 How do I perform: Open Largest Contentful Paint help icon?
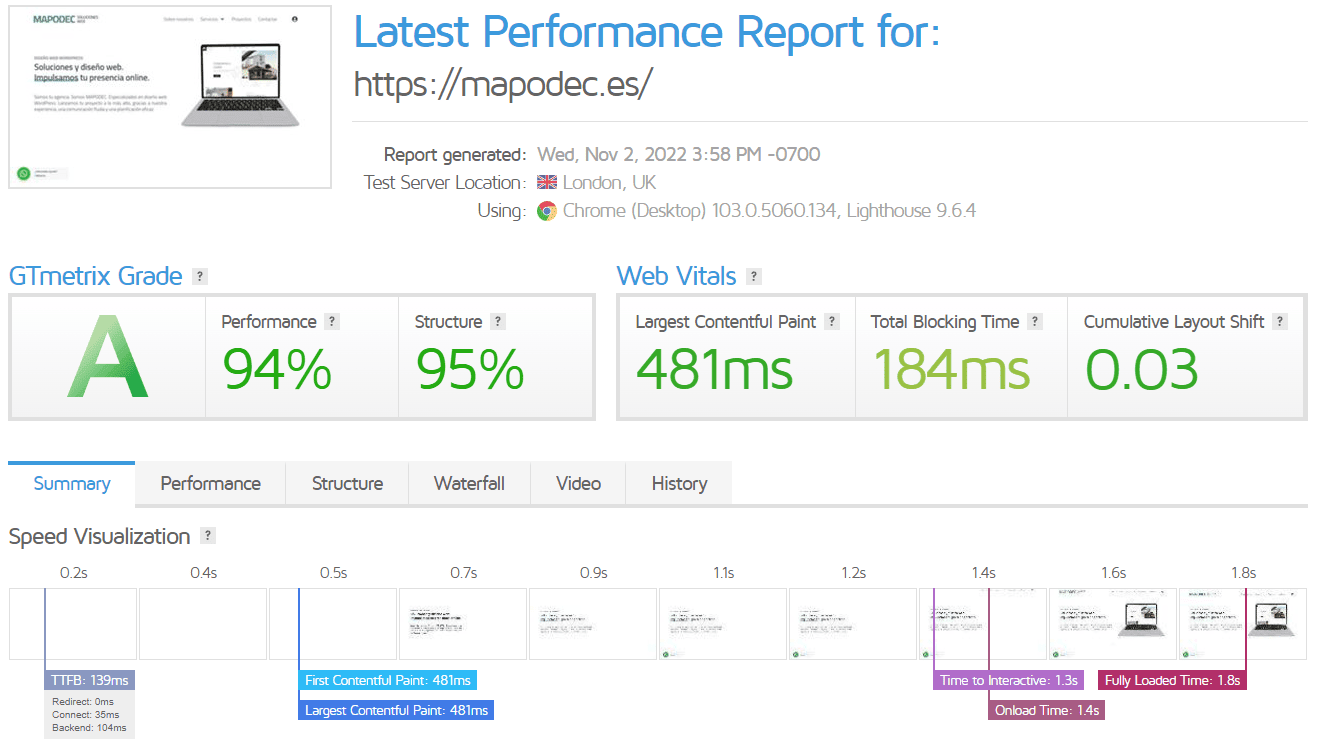pyautogui.click(x=832, y=322)
